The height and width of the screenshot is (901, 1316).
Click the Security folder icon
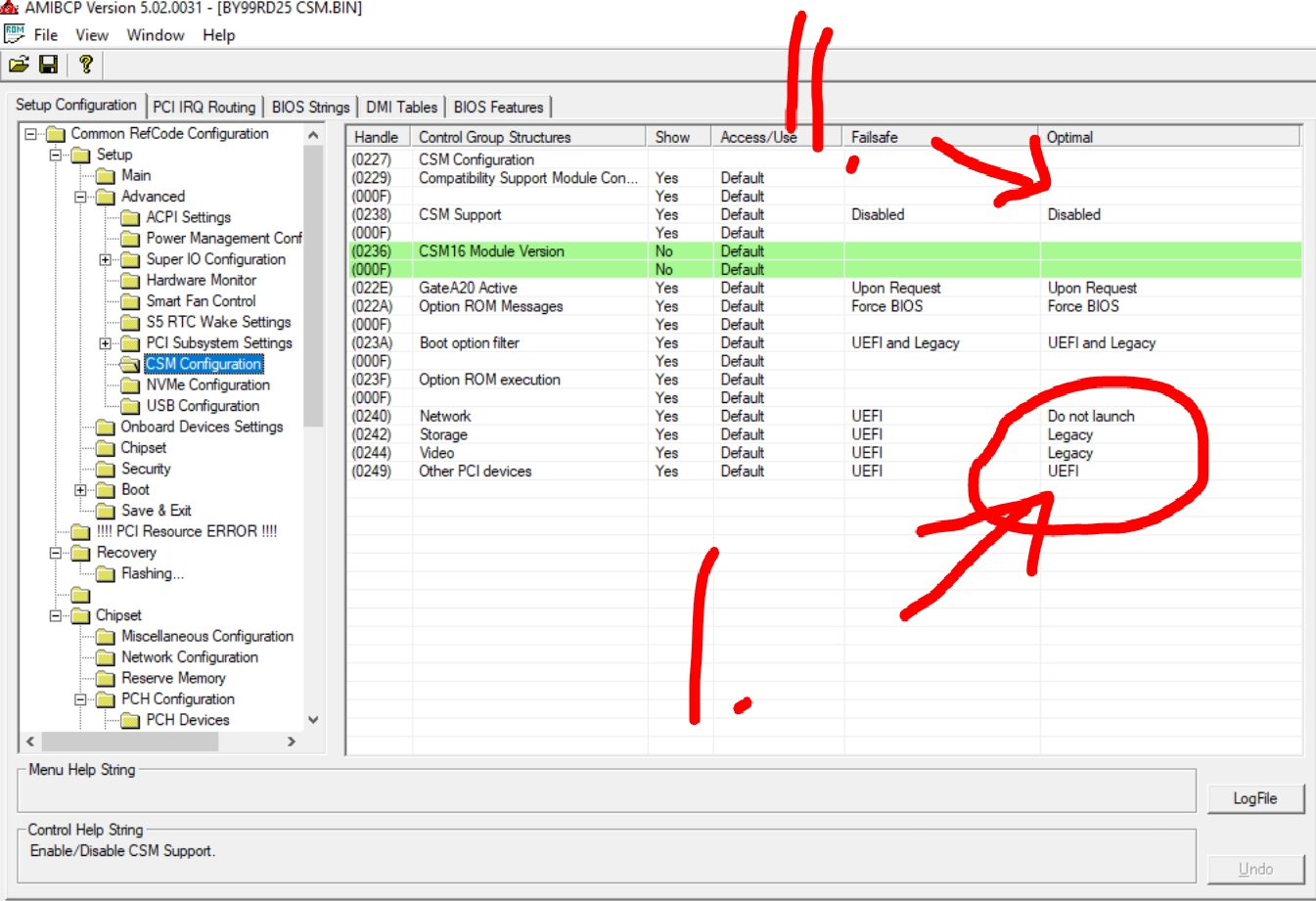tap(106, 469)
